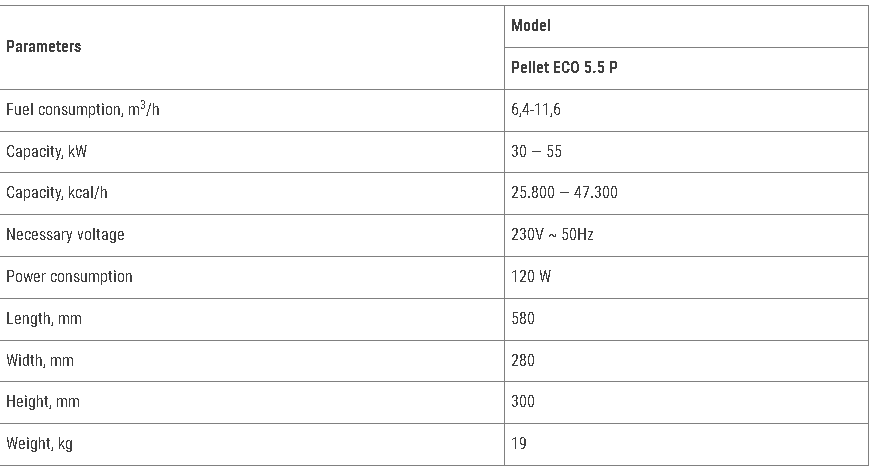Select the Capacity, kcal/h label
The height and width of the screenshot is (476, 881).
[56, 193]
